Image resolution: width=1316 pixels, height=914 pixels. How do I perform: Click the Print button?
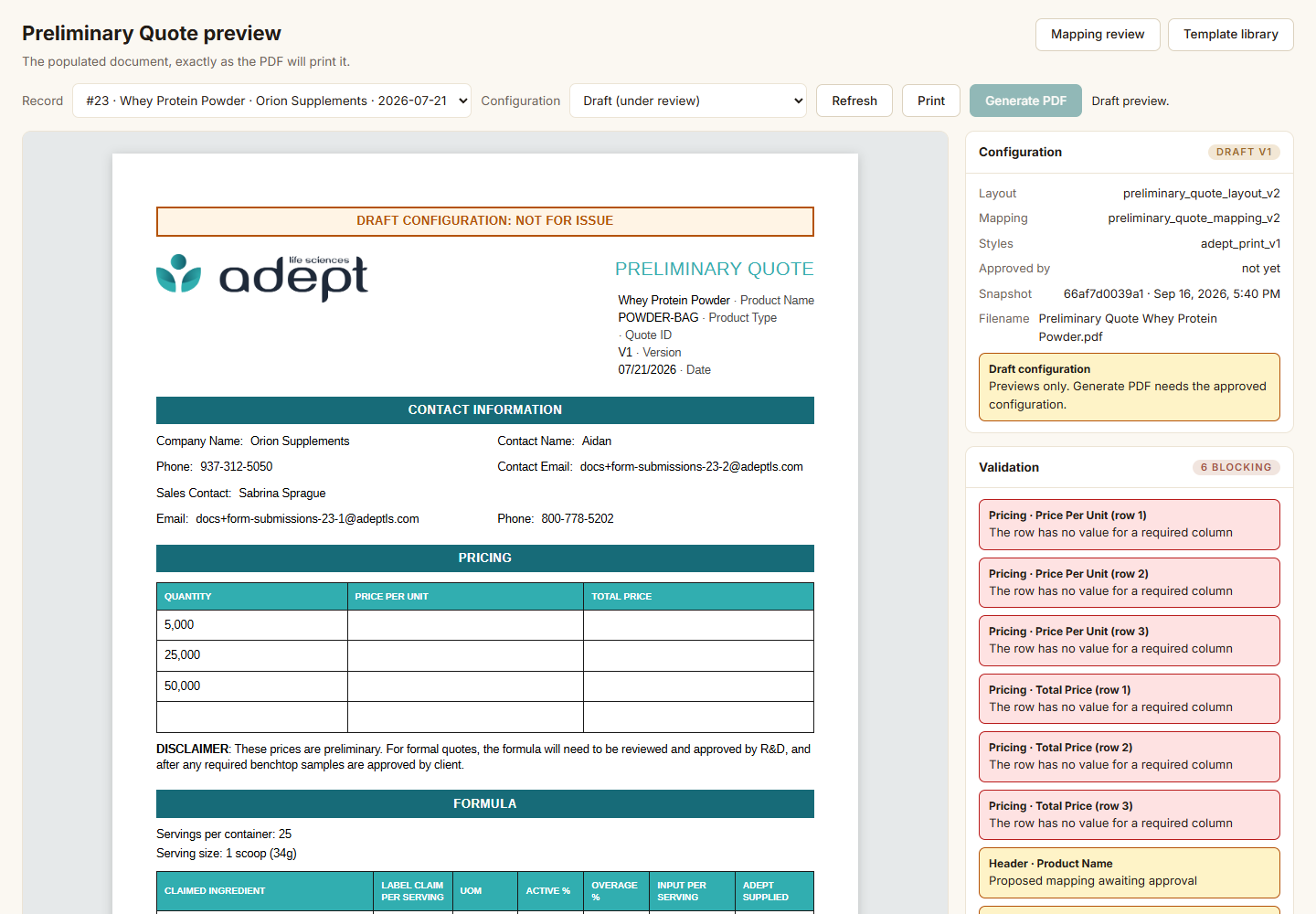[x=931, y=101]
